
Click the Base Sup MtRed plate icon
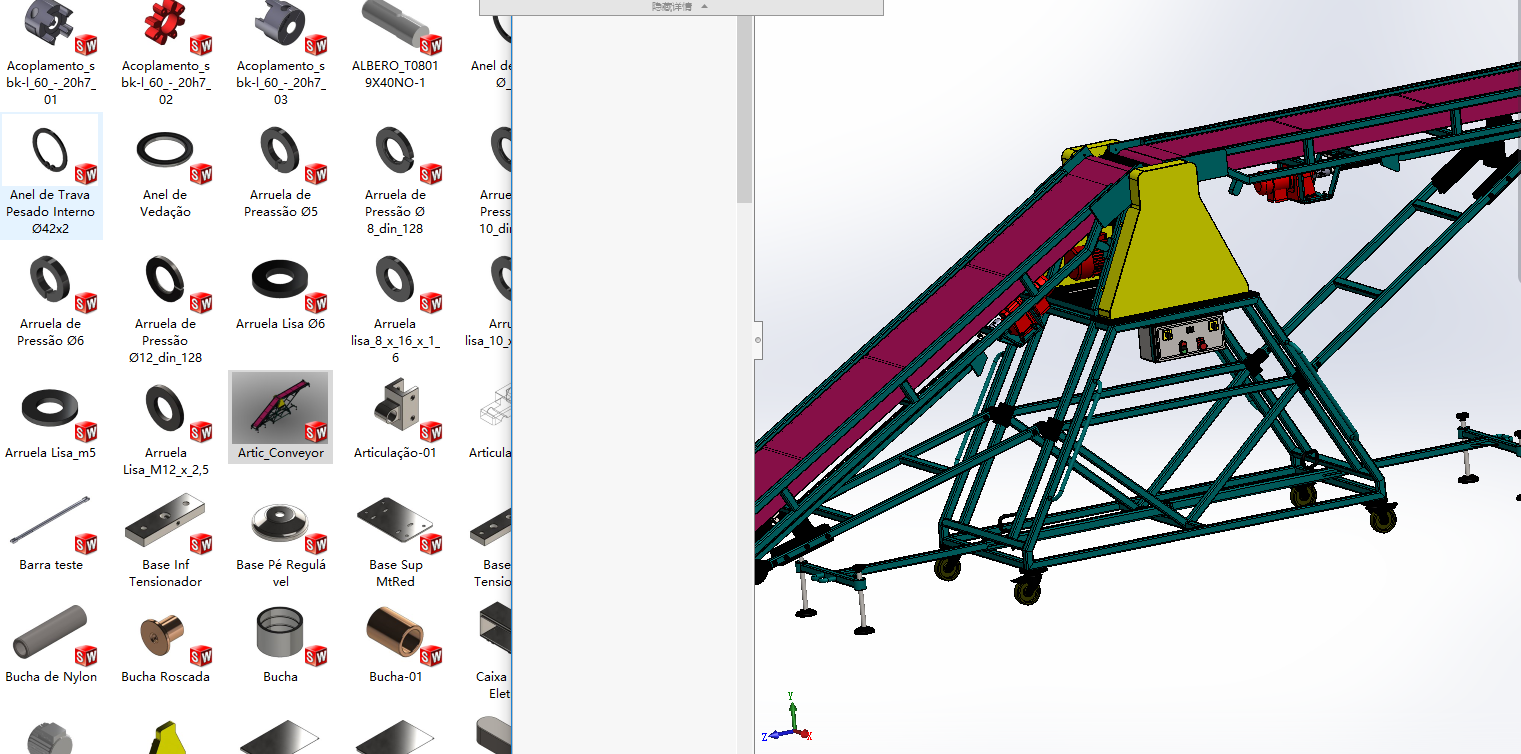click(396, 522)
